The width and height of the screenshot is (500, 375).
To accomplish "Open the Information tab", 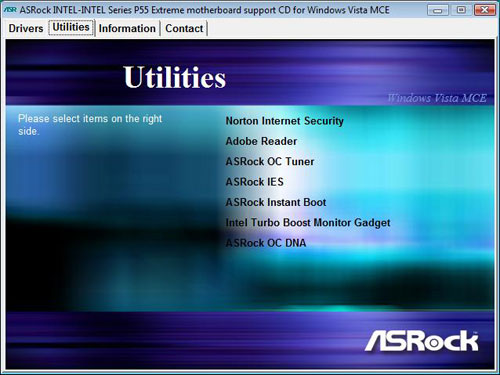I will (x=127, y=28).
